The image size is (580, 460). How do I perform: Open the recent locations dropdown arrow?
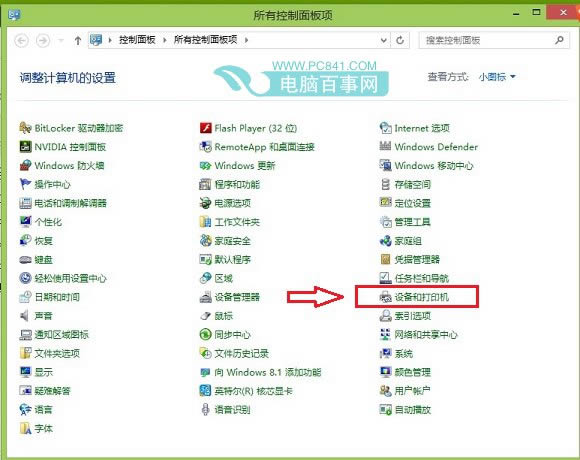tap(61, 40)
